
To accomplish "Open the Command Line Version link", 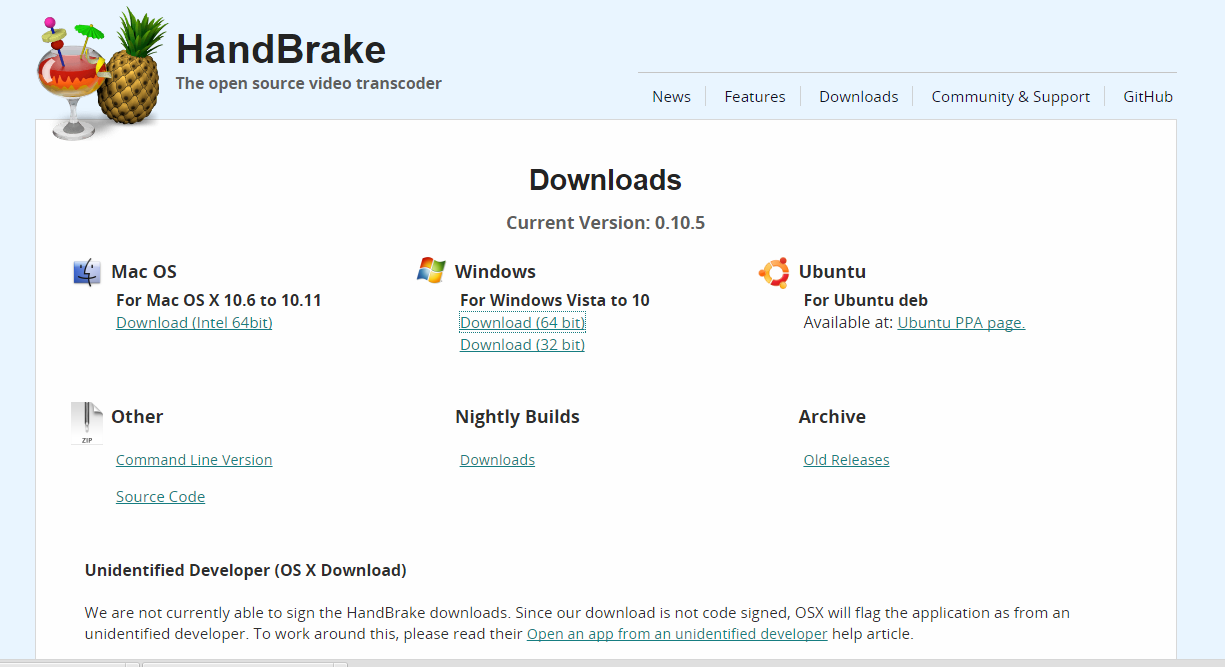I will point(194,460).
